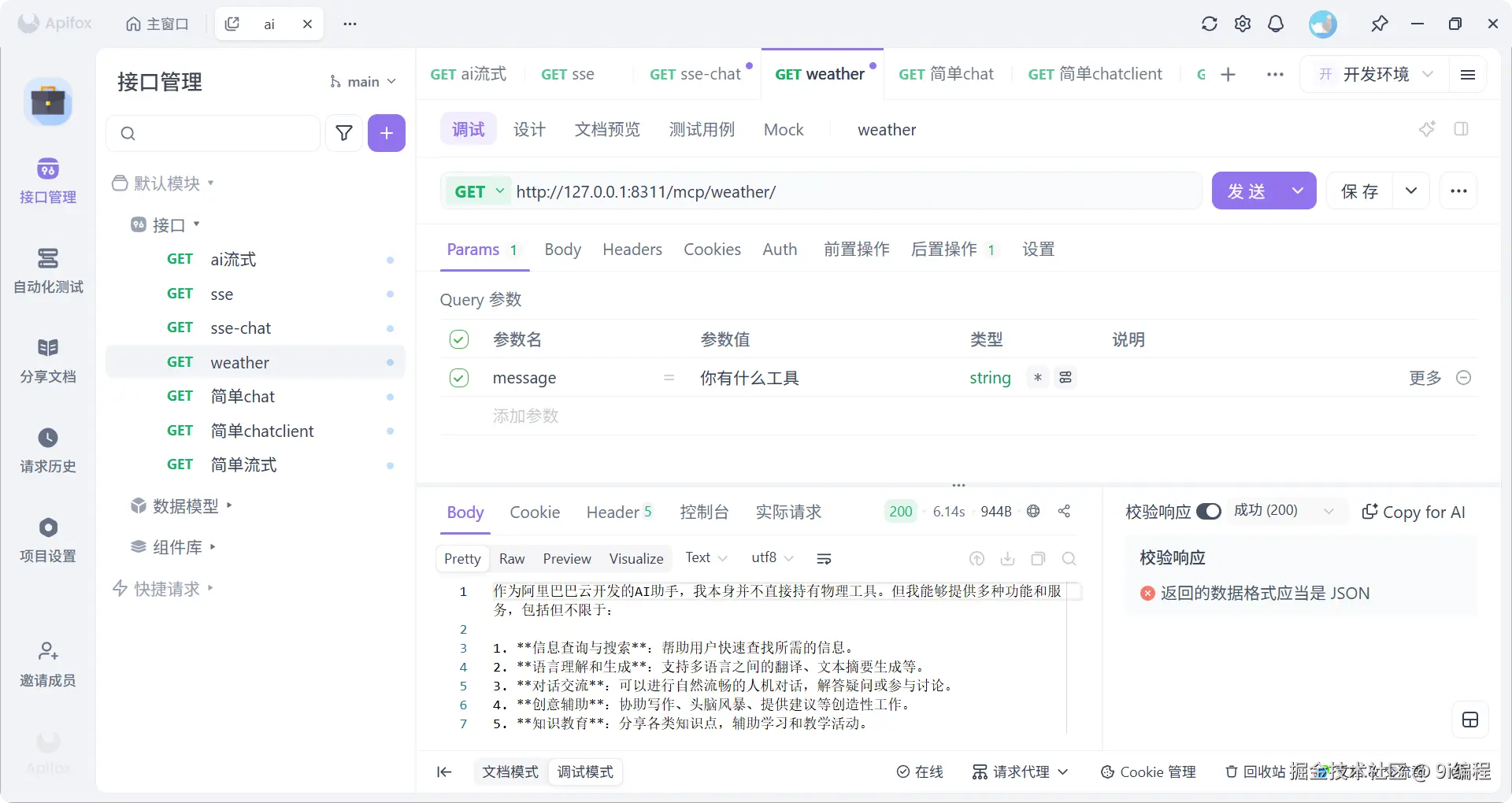Screen dimensions: 1512x803
Task: Copy the response body icon
Action: coord(1038,559)
